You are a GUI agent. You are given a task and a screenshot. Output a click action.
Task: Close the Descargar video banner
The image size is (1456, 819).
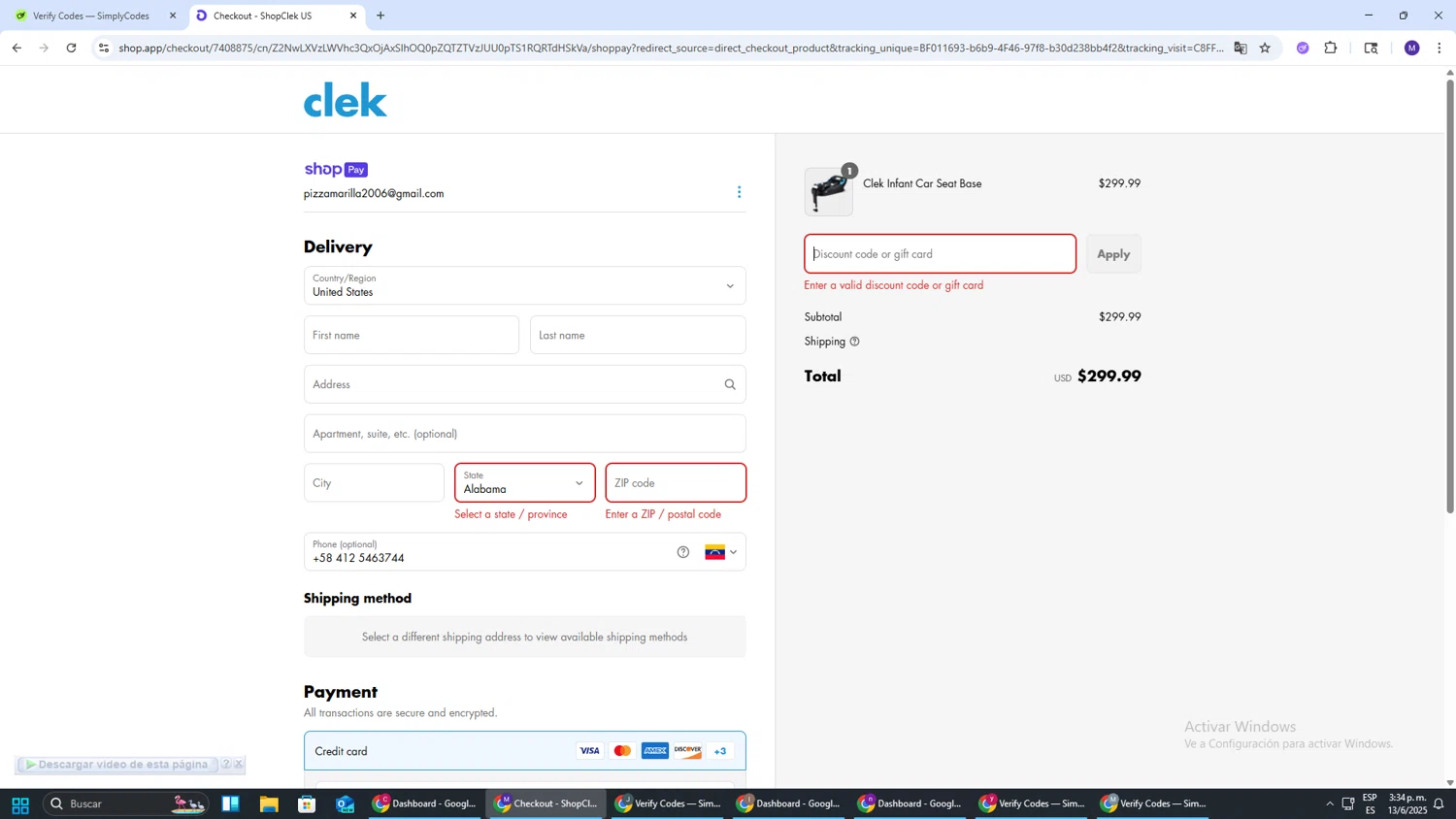pos(239,765)
